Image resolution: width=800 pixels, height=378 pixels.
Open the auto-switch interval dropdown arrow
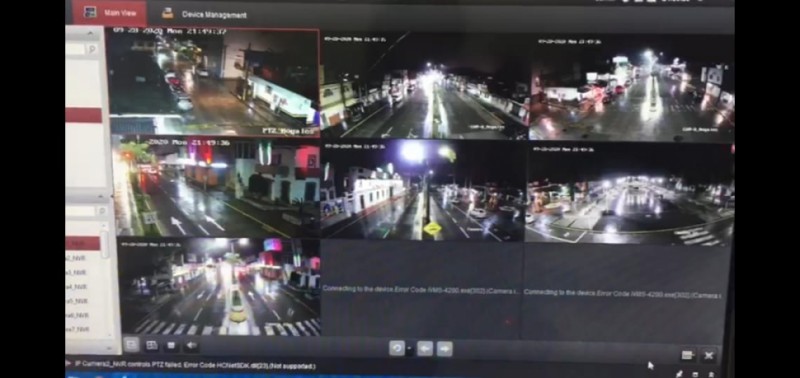point(409,349)
